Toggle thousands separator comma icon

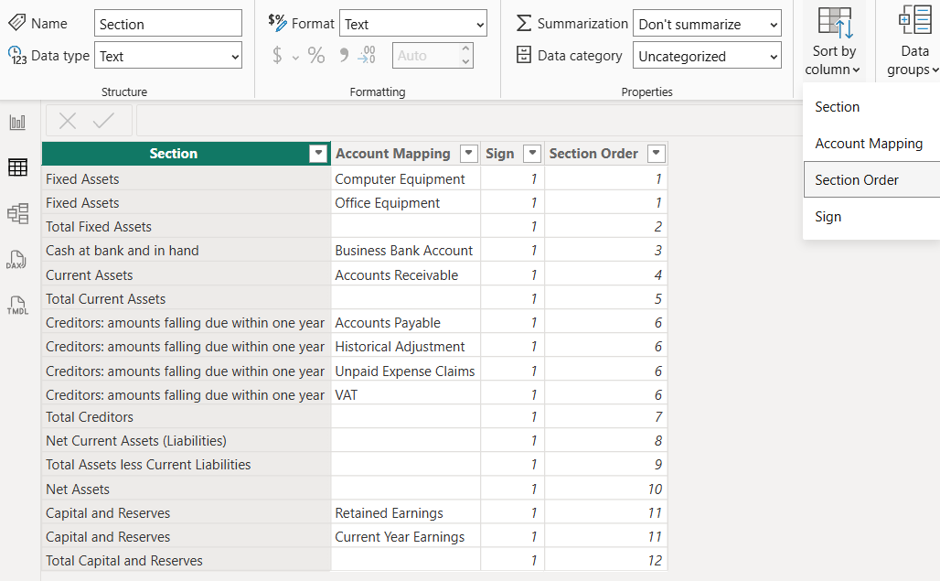coord(344,56)
